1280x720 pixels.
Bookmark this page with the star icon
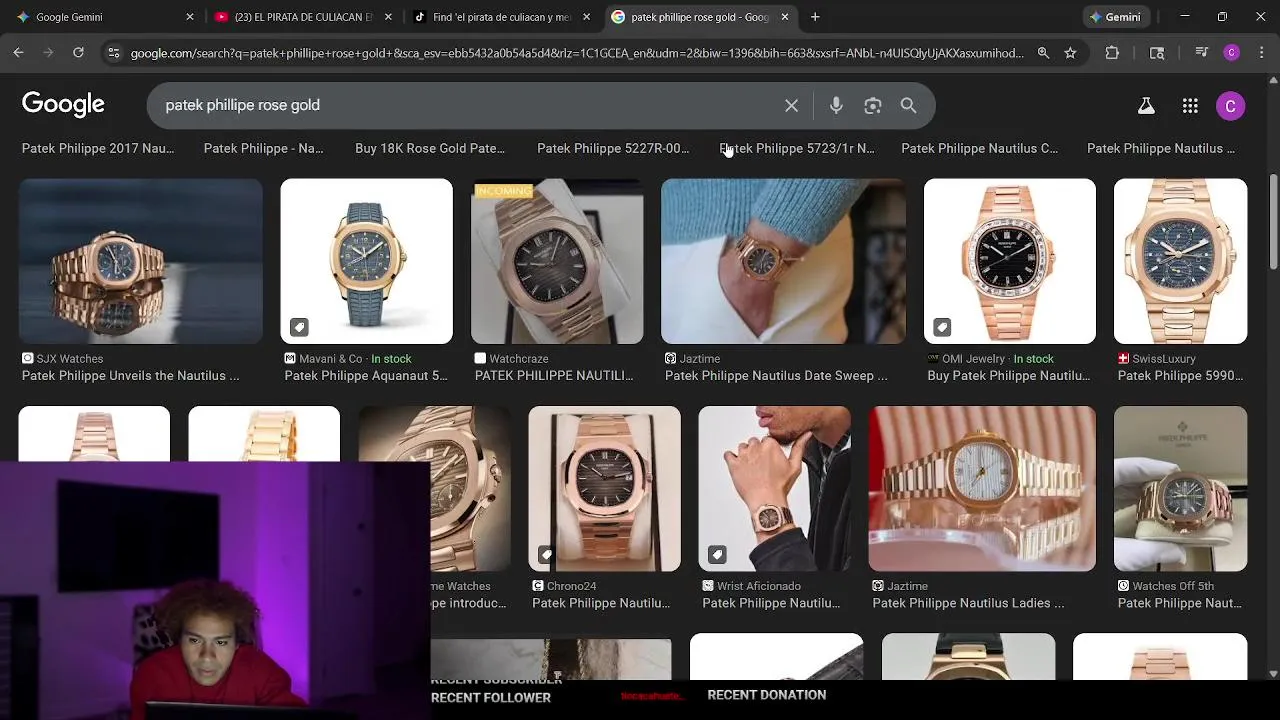(x=1070, y=53)
